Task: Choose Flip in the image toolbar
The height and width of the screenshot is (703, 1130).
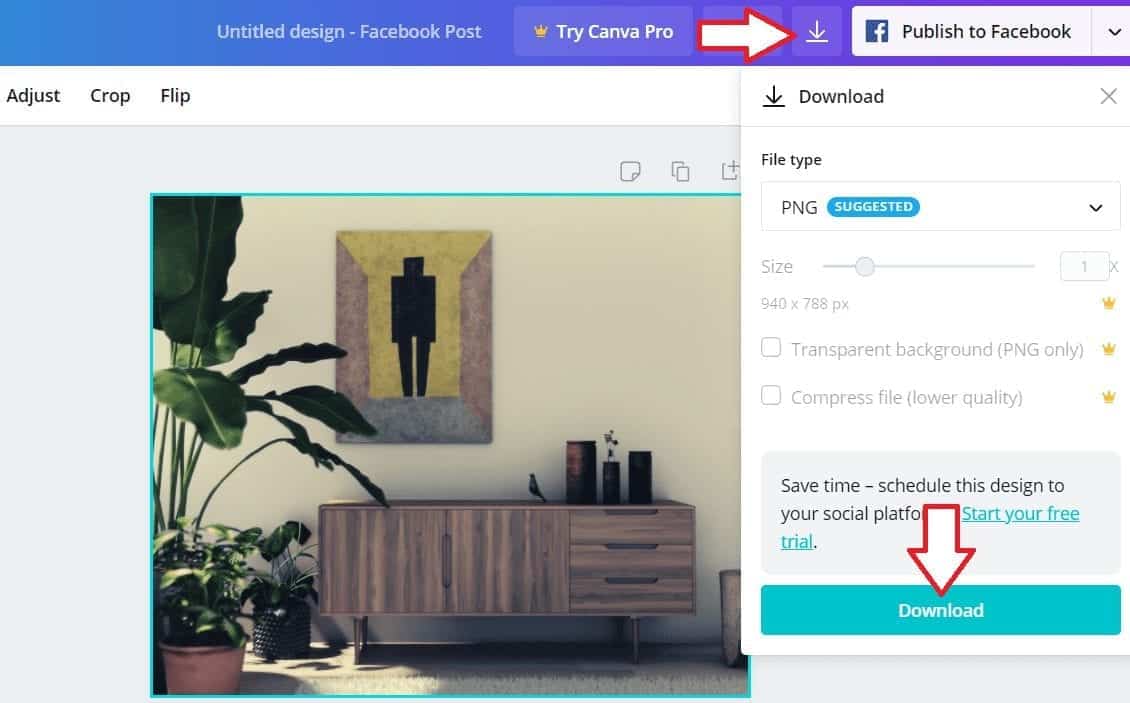Action: coord(175,96)
